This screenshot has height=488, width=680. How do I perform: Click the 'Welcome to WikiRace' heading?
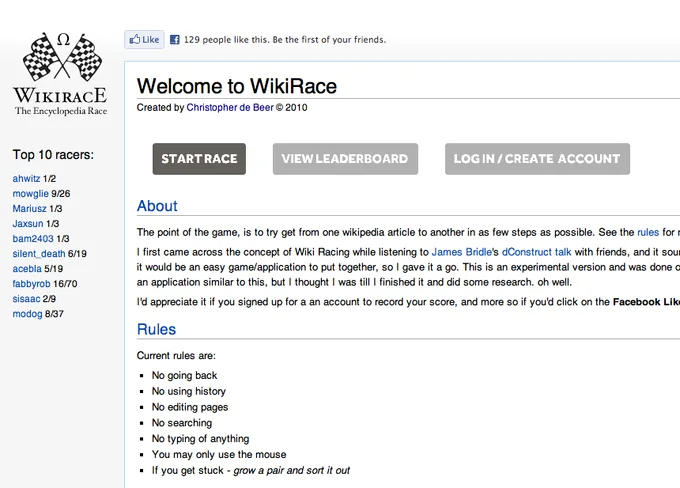point(237,86)
